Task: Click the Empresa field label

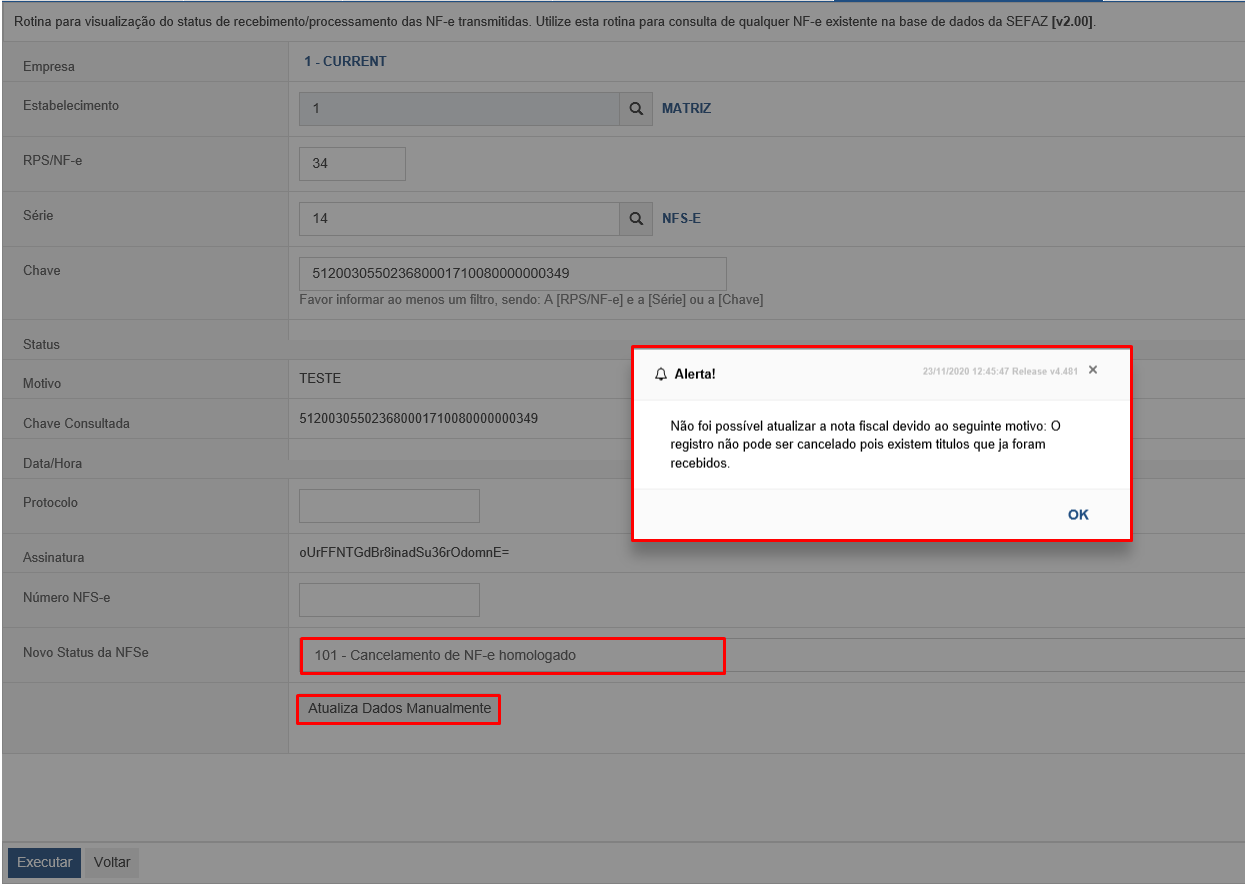Action: point(49,67)
